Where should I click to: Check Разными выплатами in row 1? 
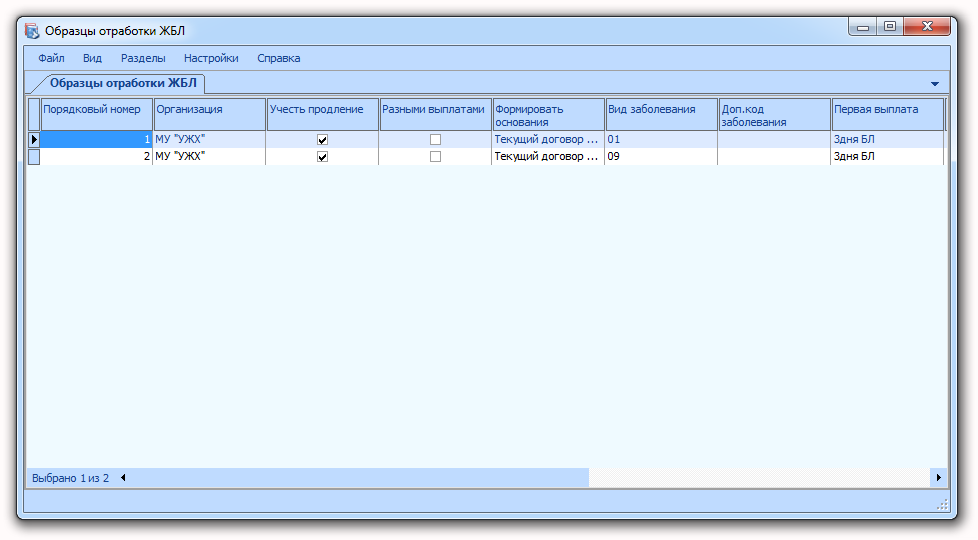pos(435,140)
